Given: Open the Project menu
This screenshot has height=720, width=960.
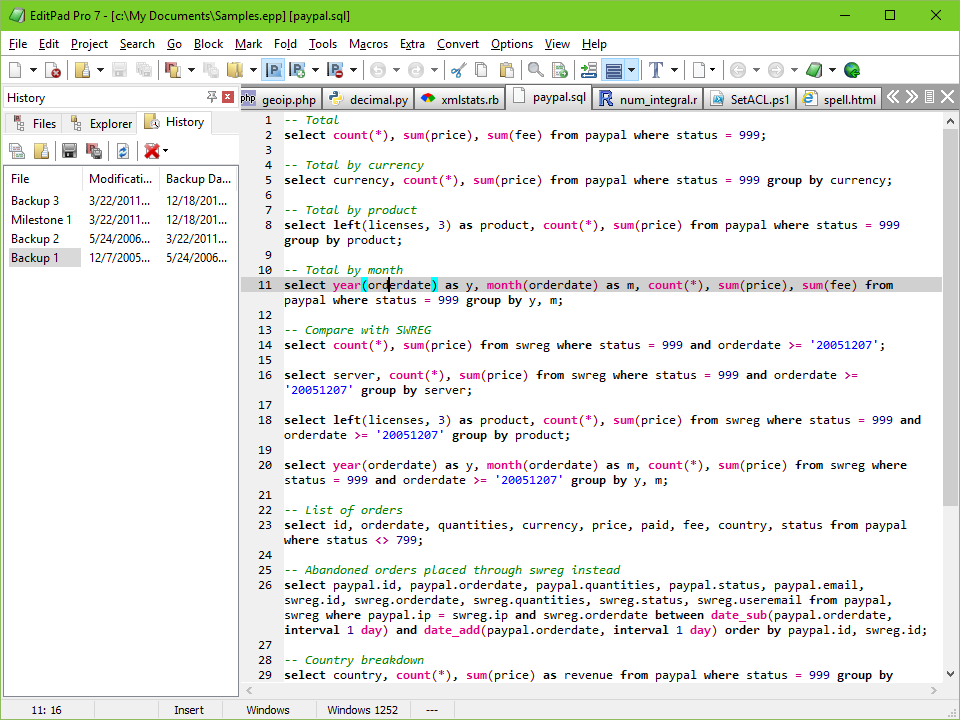Looking at the screenshot, I should coord(89,44).
